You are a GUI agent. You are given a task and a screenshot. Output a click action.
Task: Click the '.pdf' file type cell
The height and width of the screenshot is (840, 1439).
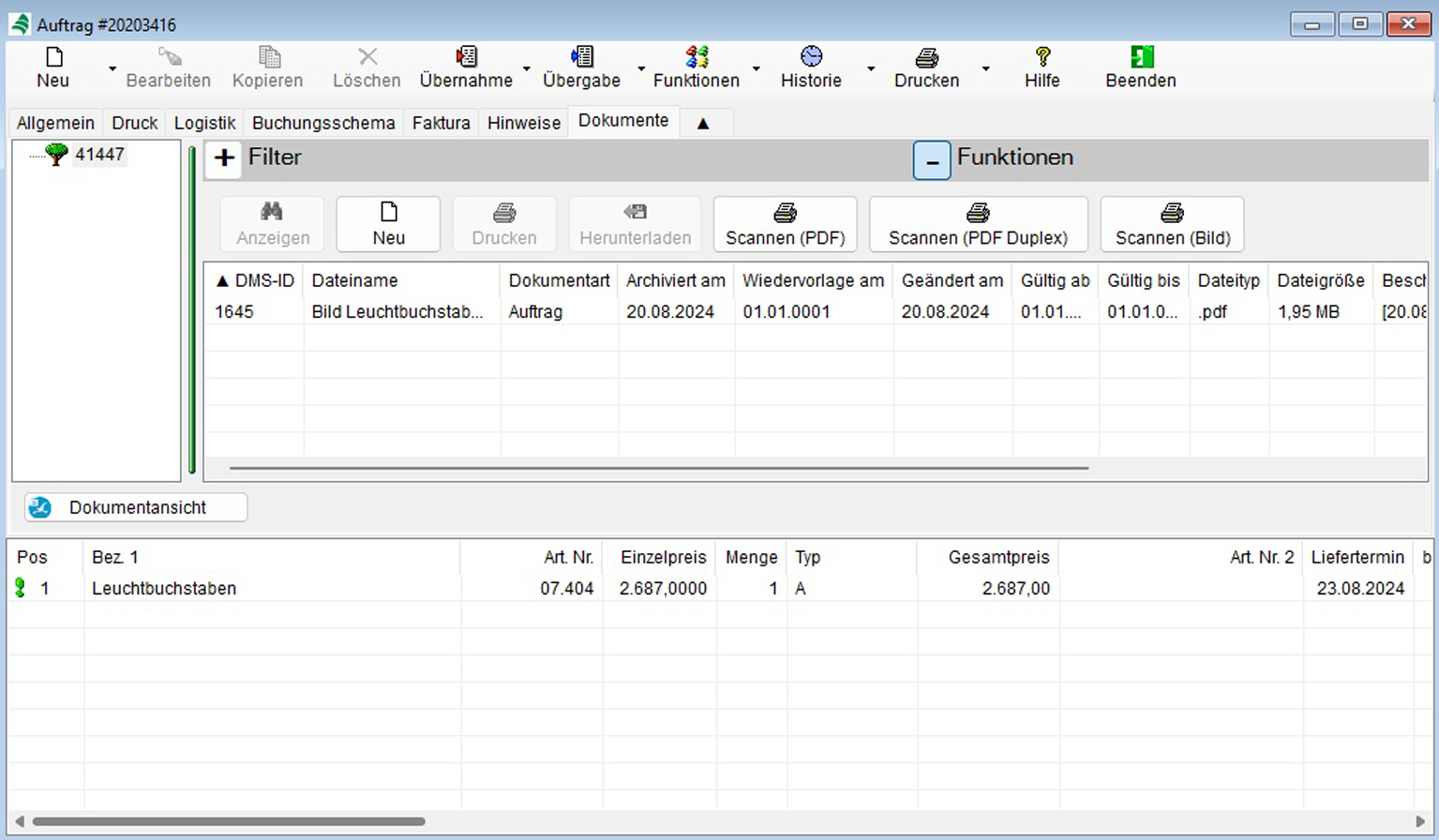point(1212,311)
